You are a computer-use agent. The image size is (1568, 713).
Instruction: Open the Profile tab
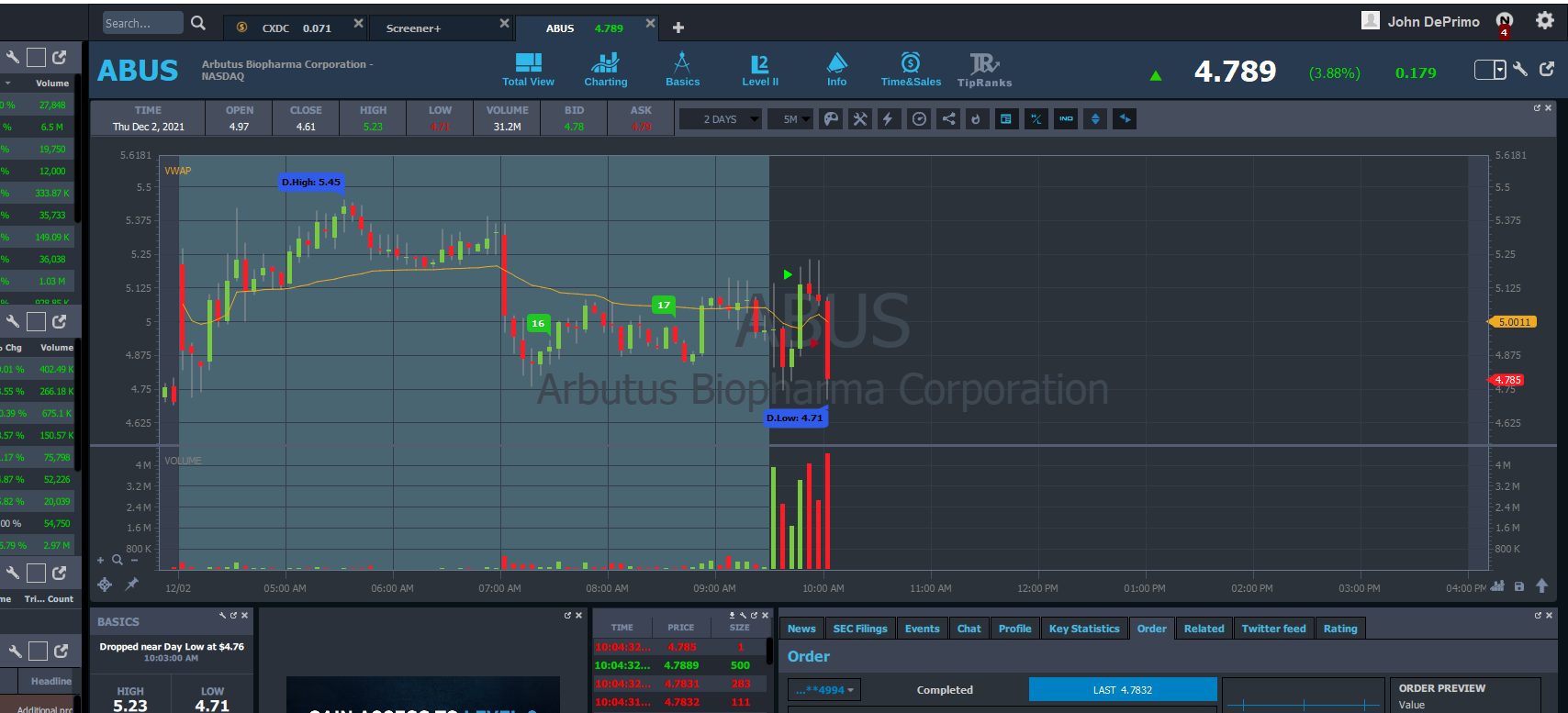(x=1015, y=629)
